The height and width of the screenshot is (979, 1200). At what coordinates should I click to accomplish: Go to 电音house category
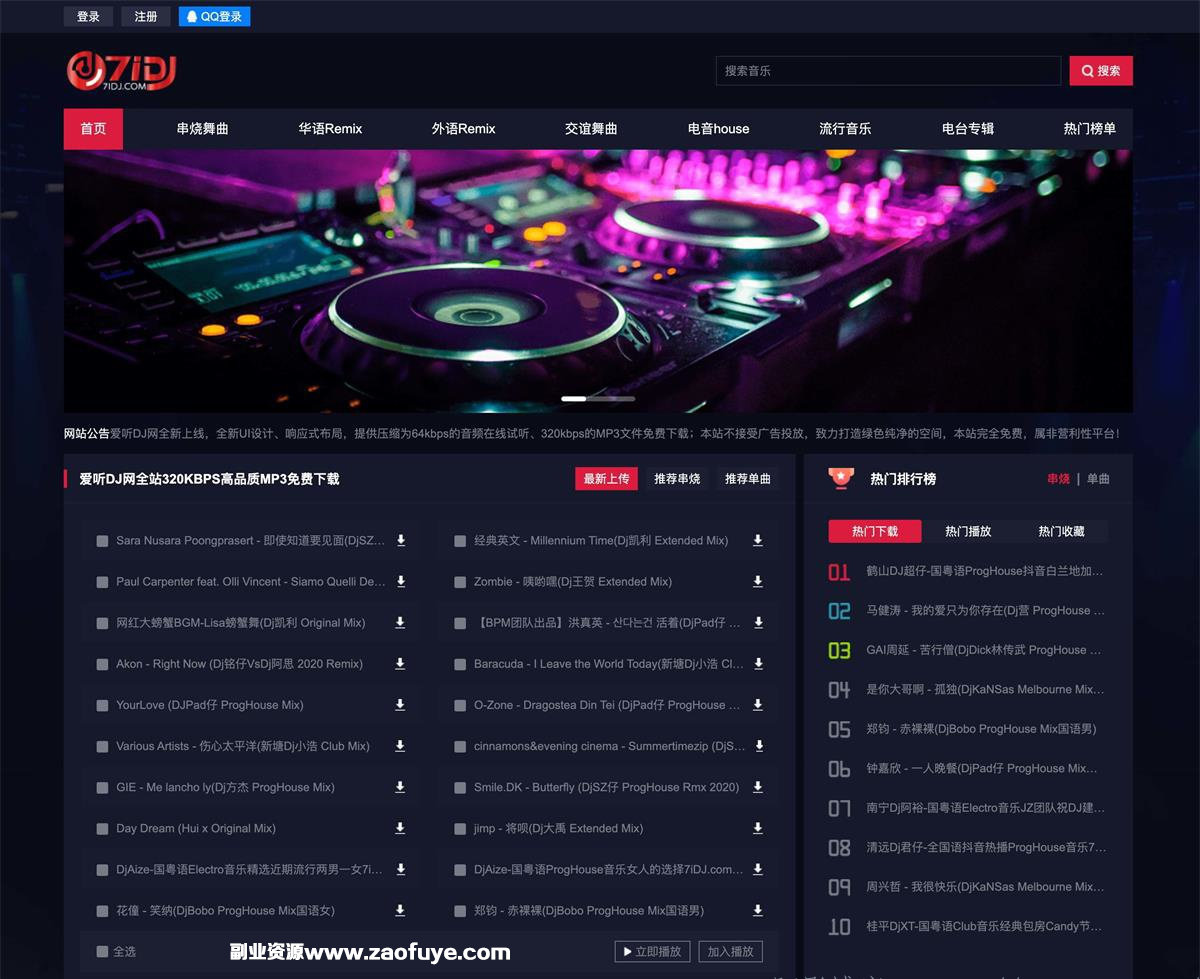(718, 129)
